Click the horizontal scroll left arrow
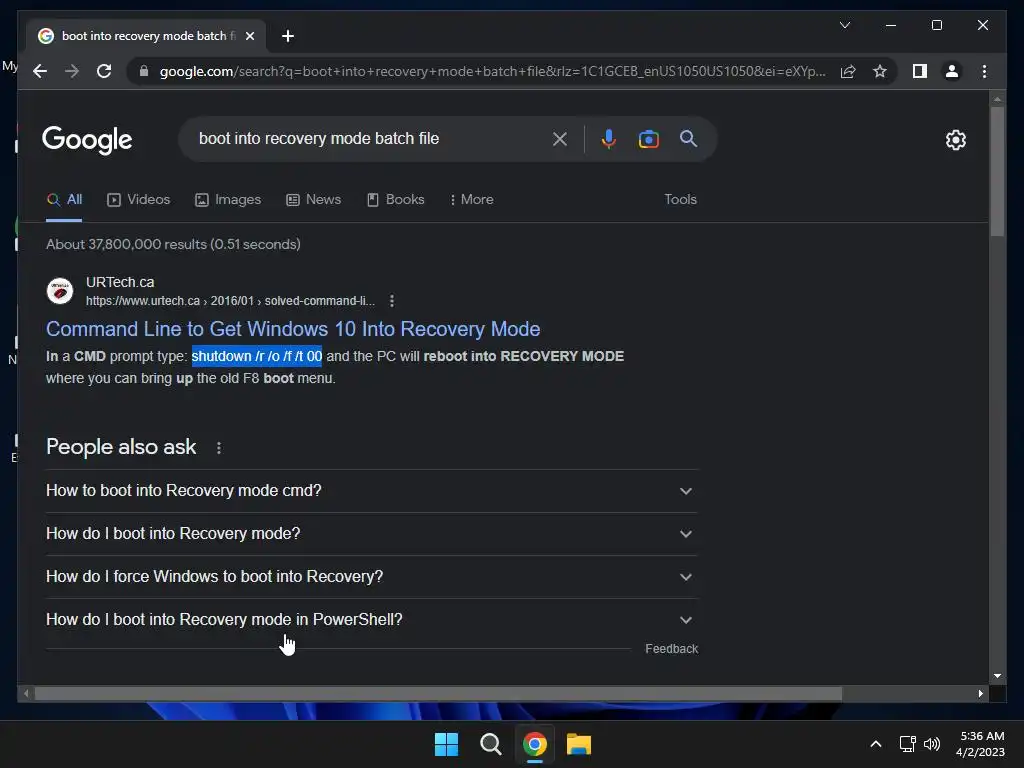This screenshot has width=1024, height=768. (x=25, y=694)
